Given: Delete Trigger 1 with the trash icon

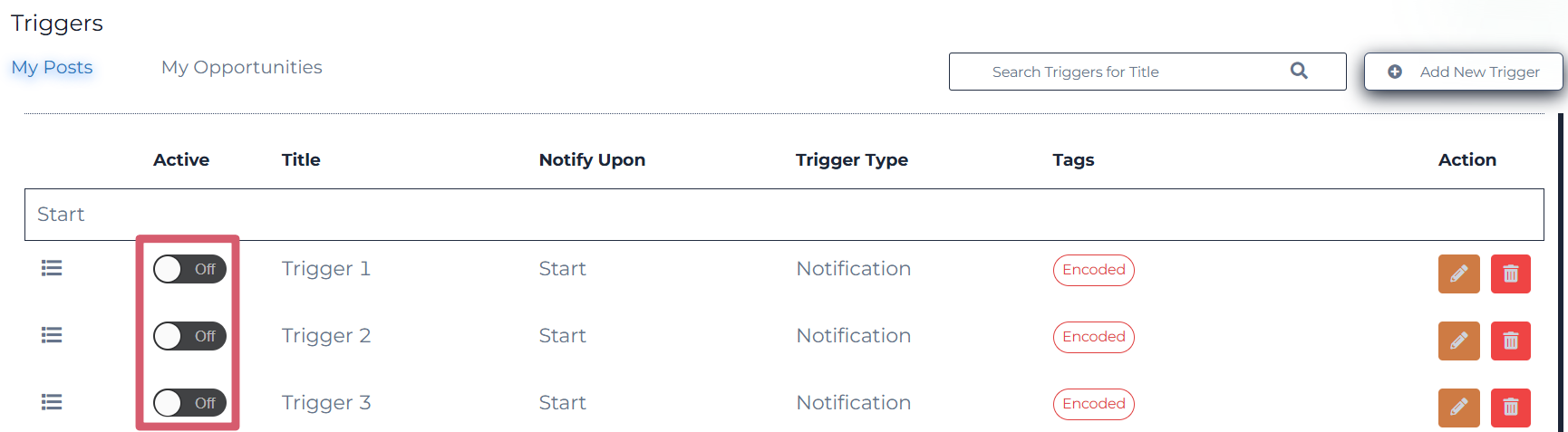Looking at the screenshot, I should click(x=1510, y=274).
